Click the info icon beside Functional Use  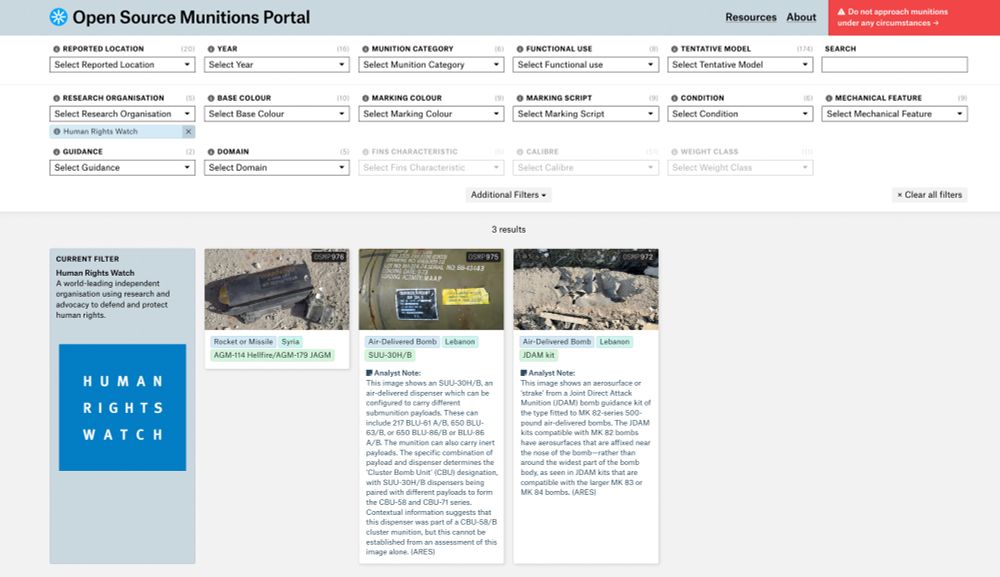pos(520,49)
